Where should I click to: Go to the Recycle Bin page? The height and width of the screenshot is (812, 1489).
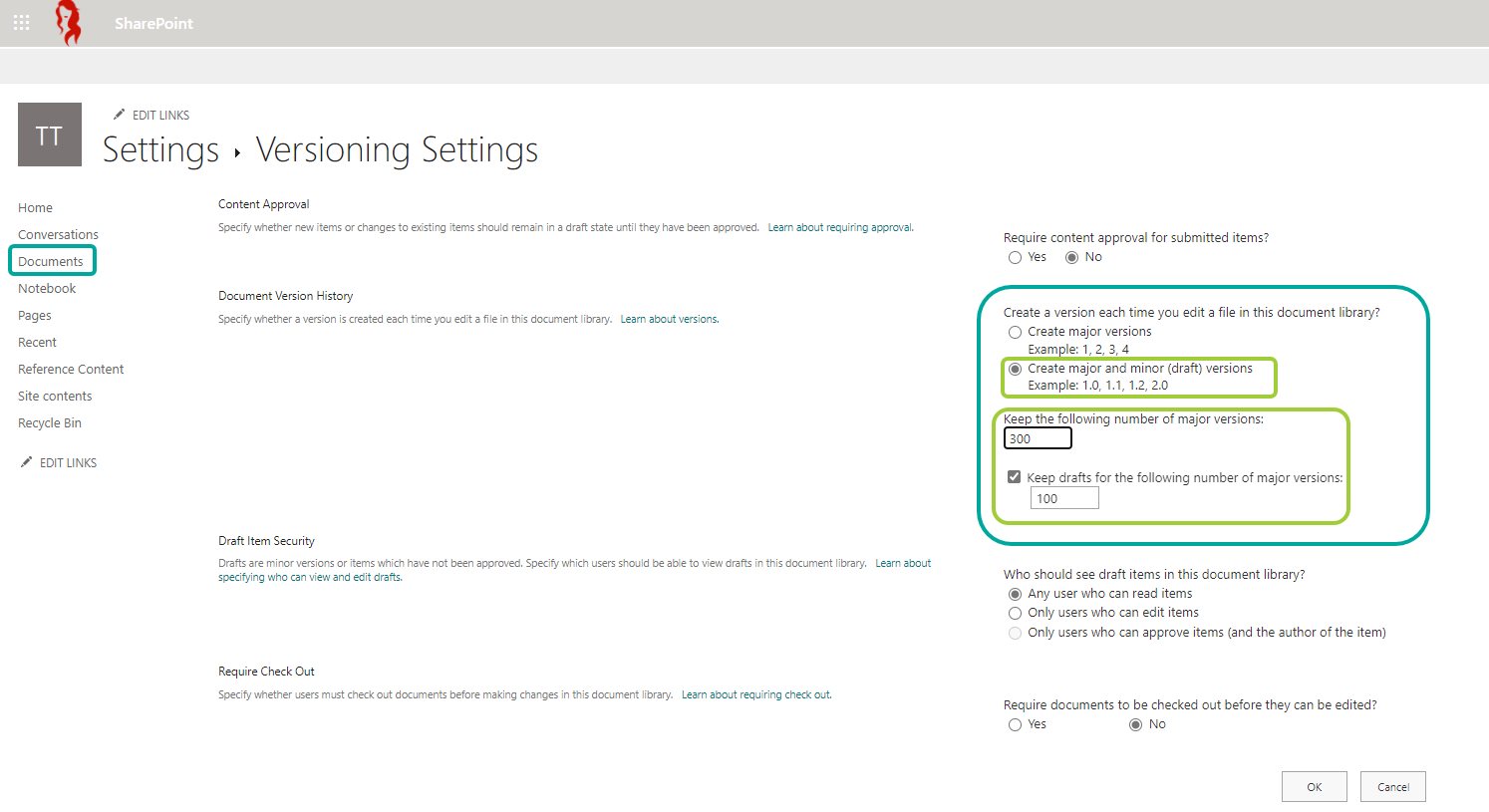click(x=49, y=422)
